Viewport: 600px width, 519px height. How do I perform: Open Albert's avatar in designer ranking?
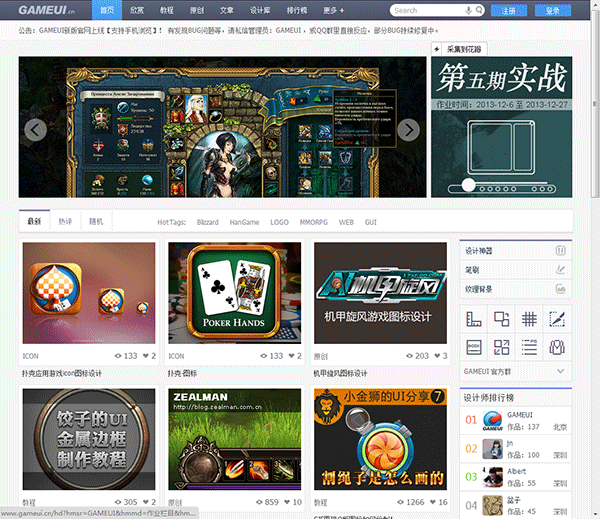[492, 477]
